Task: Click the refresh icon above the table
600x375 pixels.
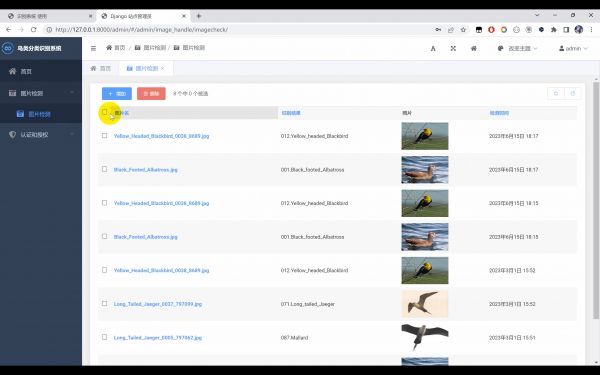Action: click(556, 93)
